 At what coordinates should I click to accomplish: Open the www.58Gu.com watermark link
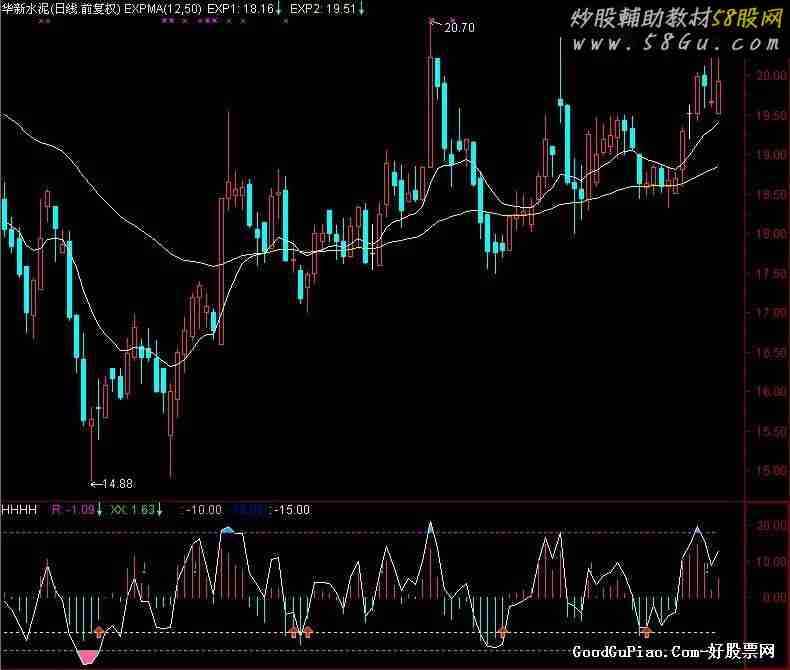click(676, 44)
